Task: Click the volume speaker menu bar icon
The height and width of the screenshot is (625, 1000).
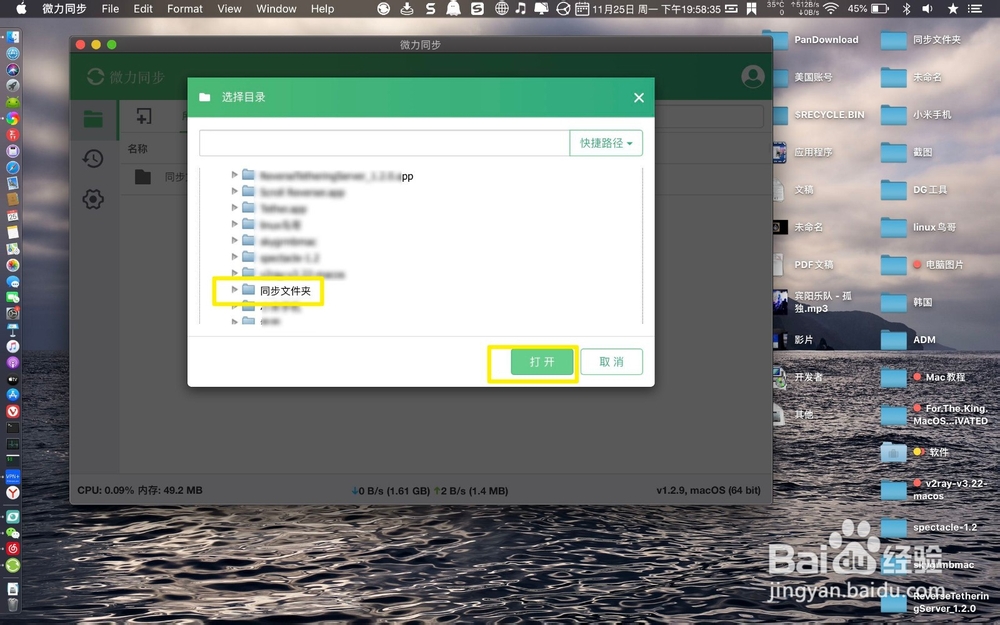Action: pyautogui.click(x=927, y=8)
